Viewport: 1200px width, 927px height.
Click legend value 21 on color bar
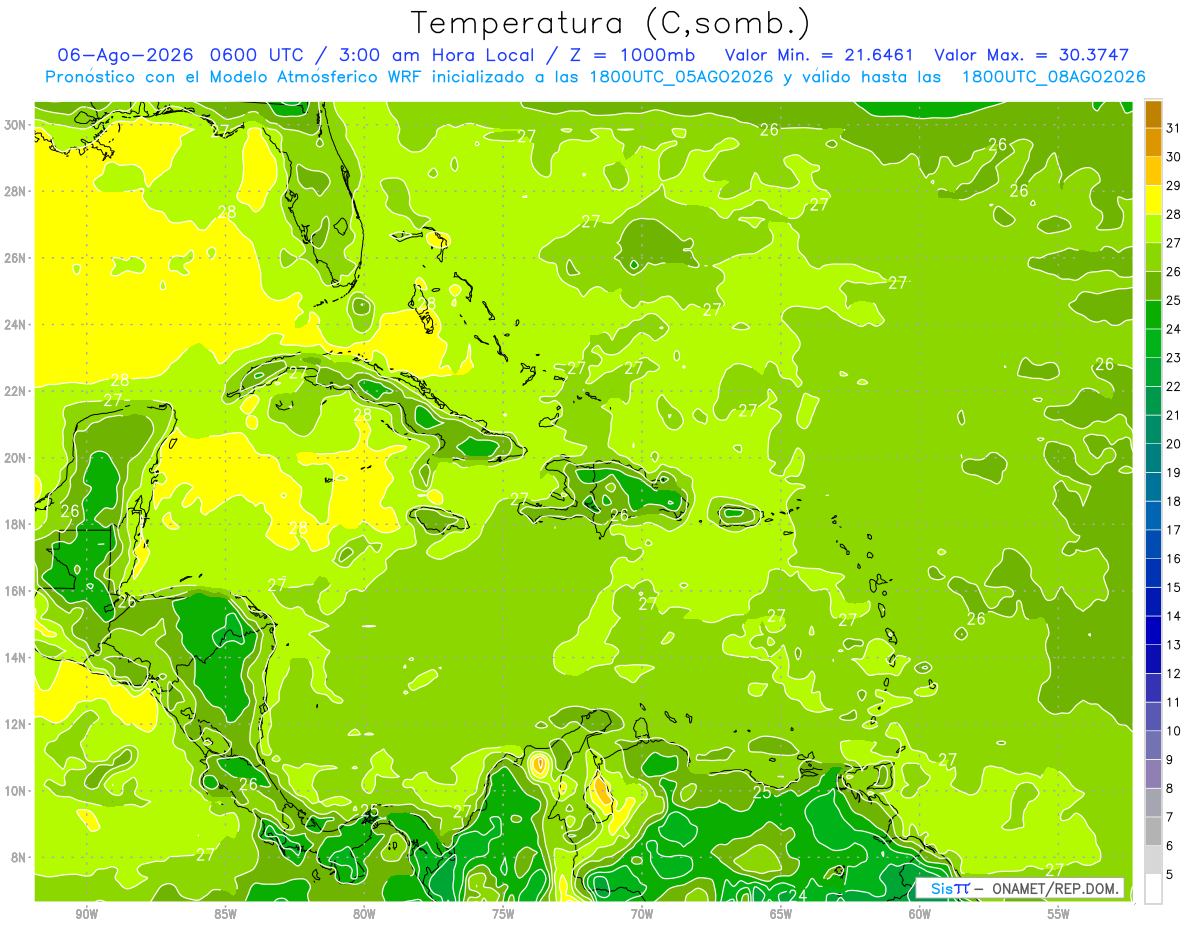(x=1174, y=415)
